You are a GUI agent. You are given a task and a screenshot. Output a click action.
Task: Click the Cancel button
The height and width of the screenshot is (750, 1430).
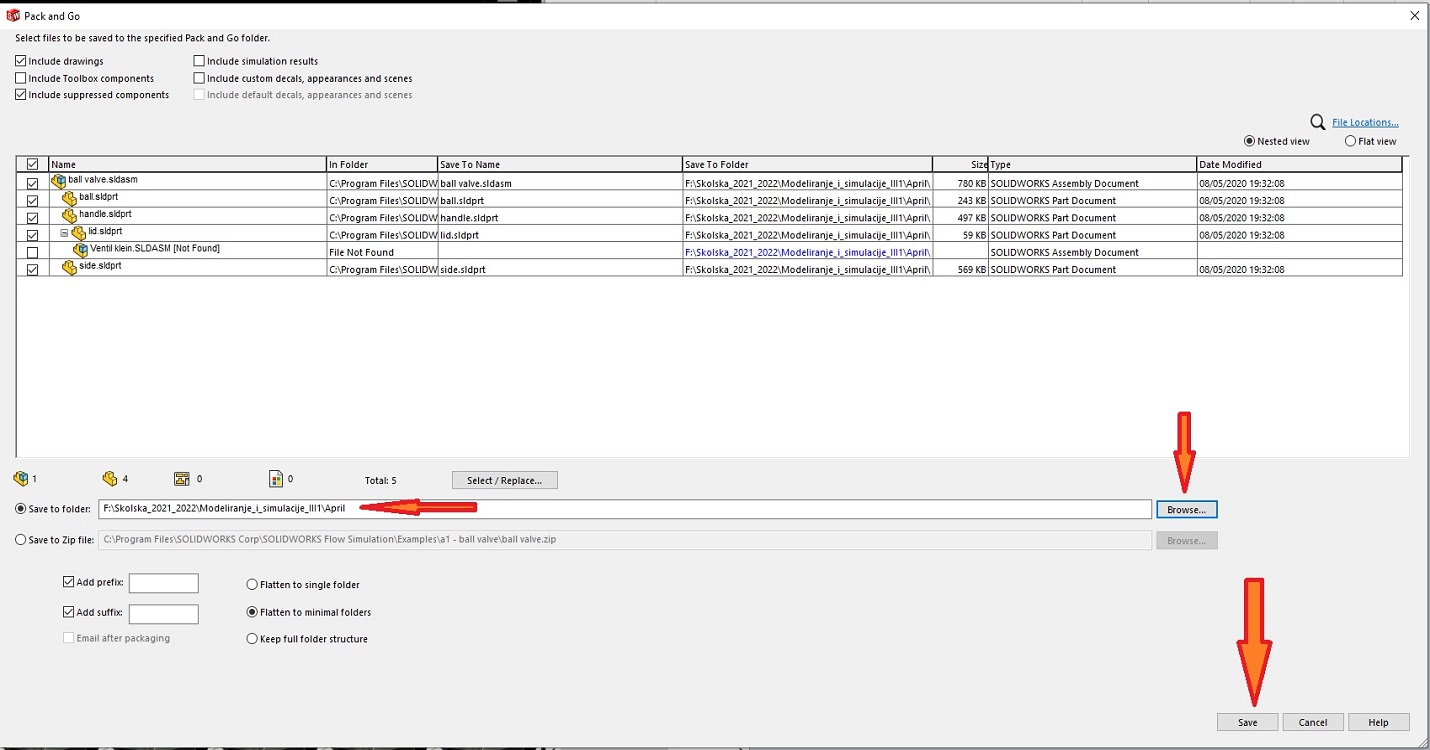point(1313,722)
